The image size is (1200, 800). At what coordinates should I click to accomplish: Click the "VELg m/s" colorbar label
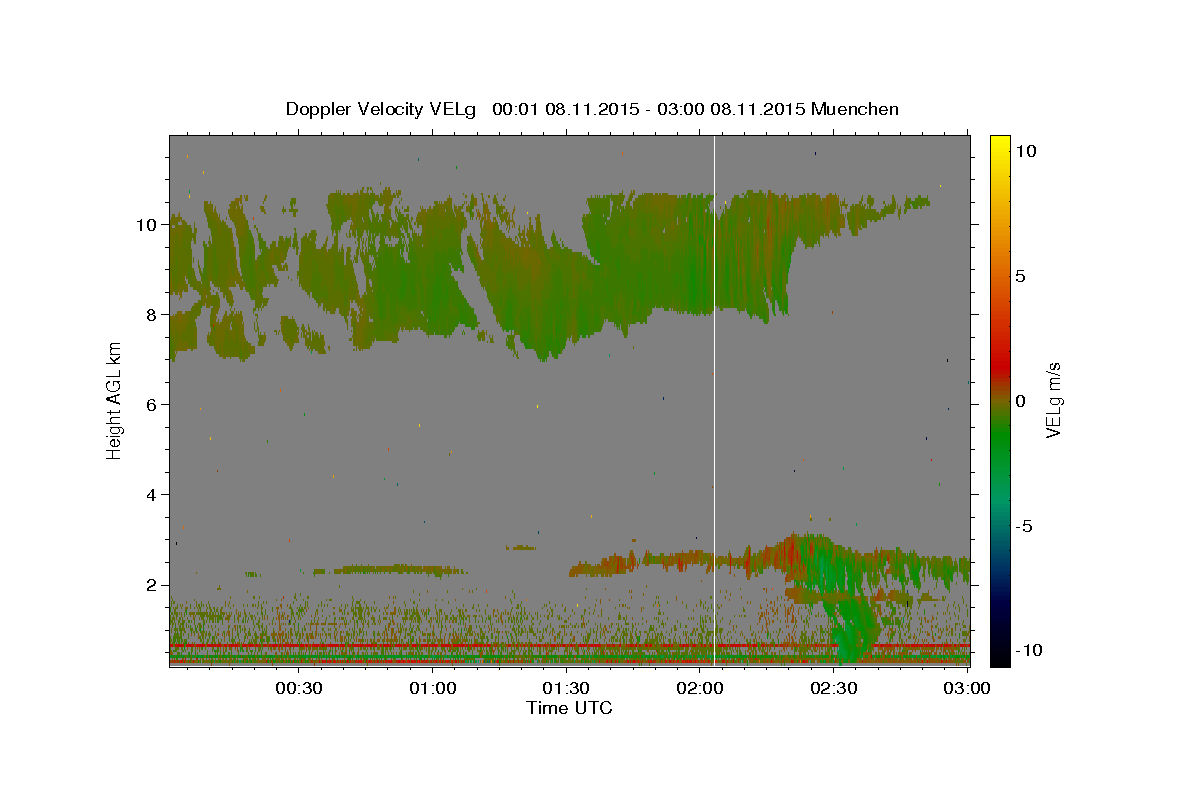click(x=1053, y=401)
